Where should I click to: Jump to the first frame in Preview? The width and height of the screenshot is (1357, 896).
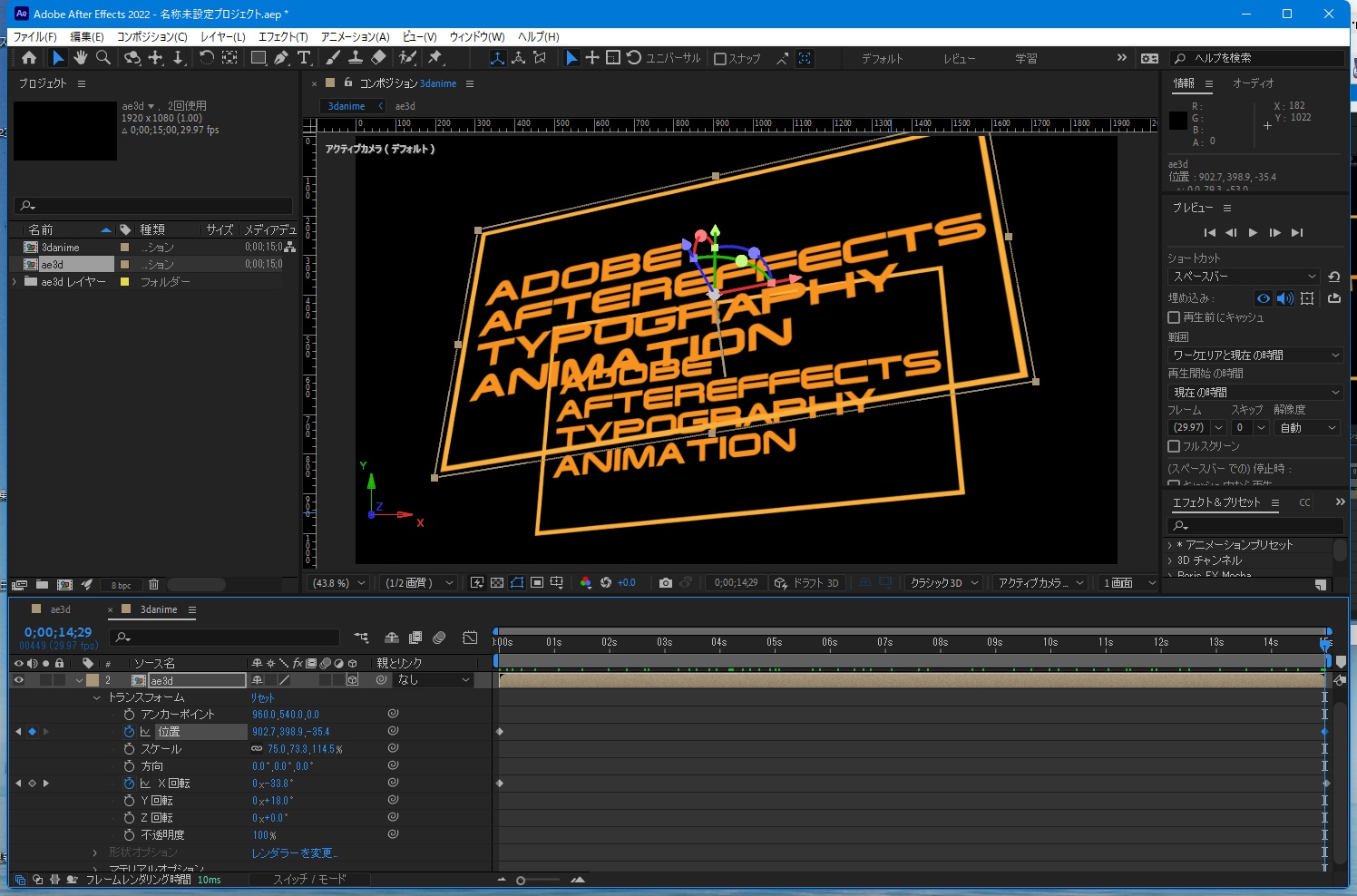pos(1209,233)
